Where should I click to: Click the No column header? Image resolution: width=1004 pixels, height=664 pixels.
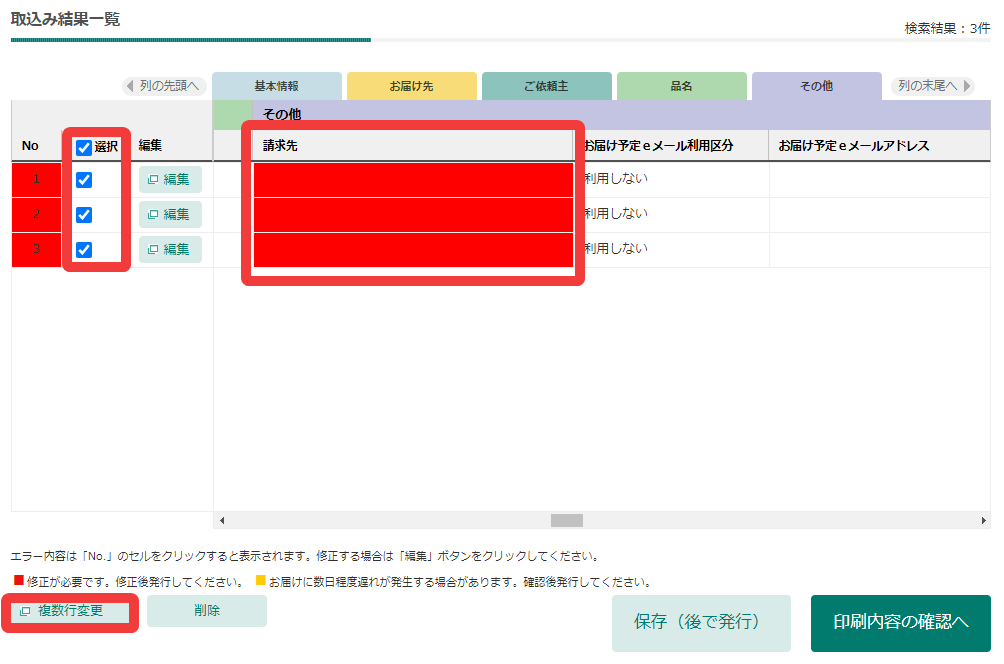pyautogui.click(x=30, y=145)
